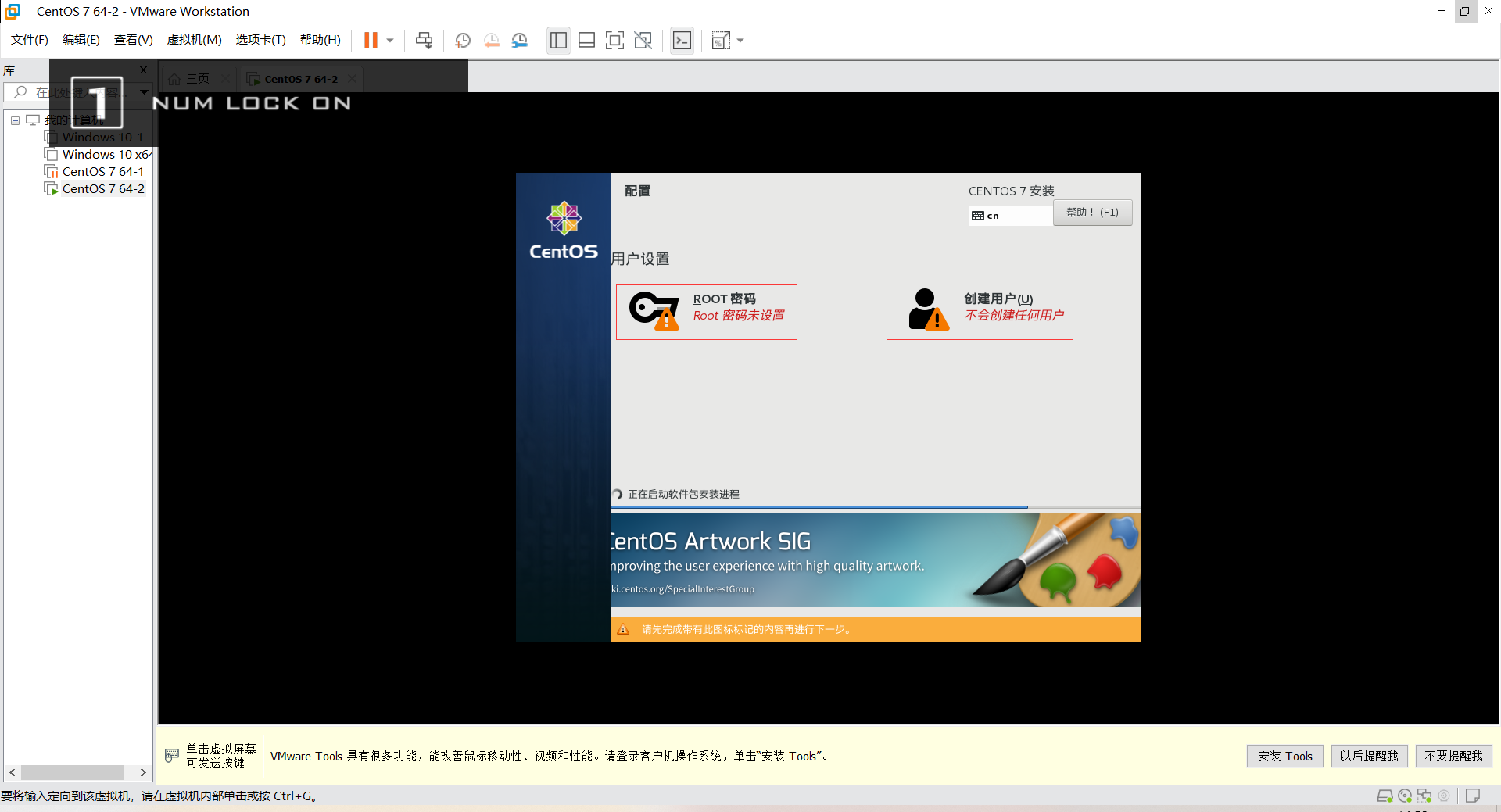Click the cn keyboard layout indicator

[1010, 216]
